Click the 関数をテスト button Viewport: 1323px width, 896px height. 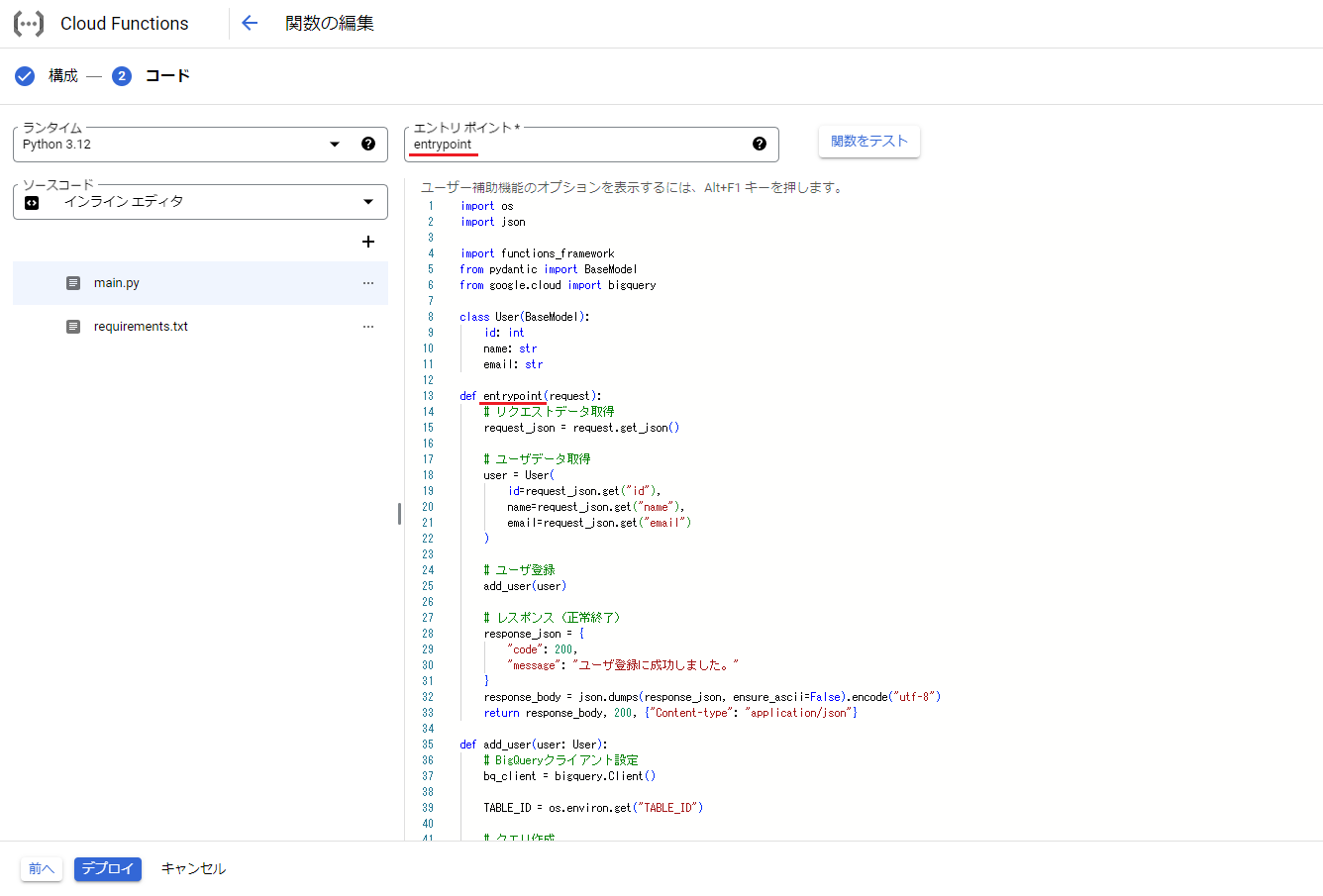tap(869, 142)
